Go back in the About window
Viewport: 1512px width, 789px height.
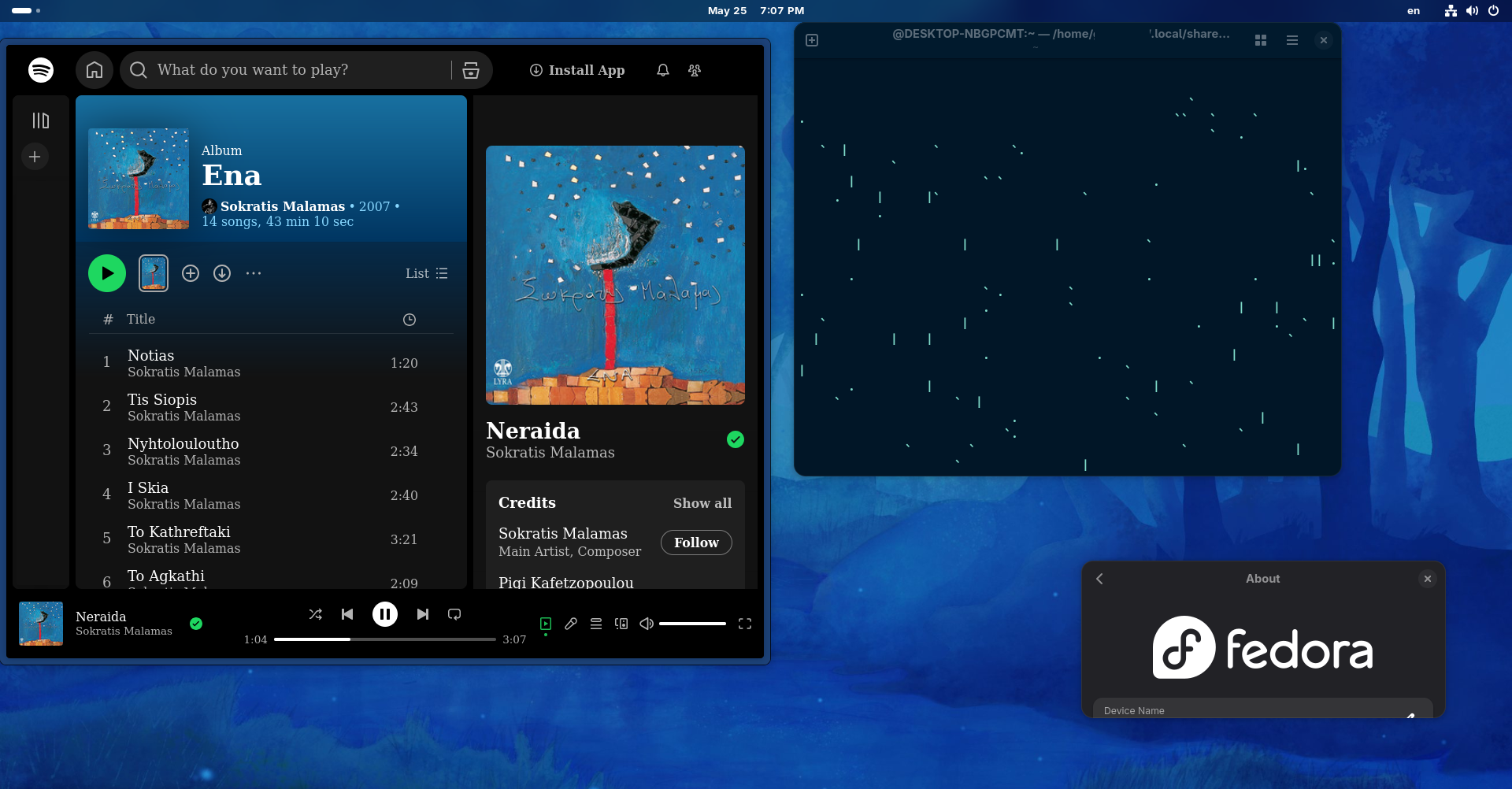click(x=1100, y=579)
